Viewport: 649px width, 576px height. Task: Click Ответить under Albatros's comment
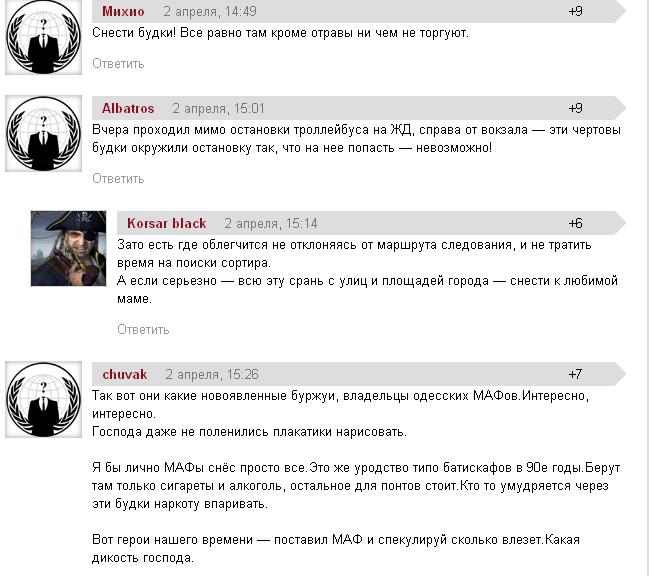[x=118, y=178]
